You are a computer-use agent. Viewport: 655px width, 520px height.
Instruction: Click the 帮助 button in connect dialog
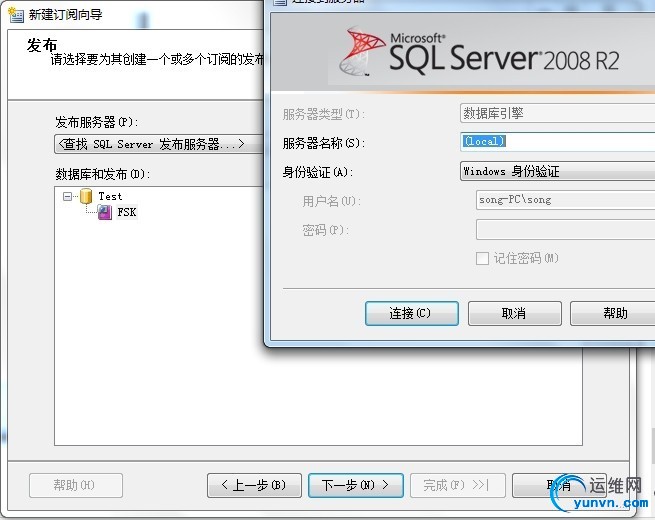[613, 313]
